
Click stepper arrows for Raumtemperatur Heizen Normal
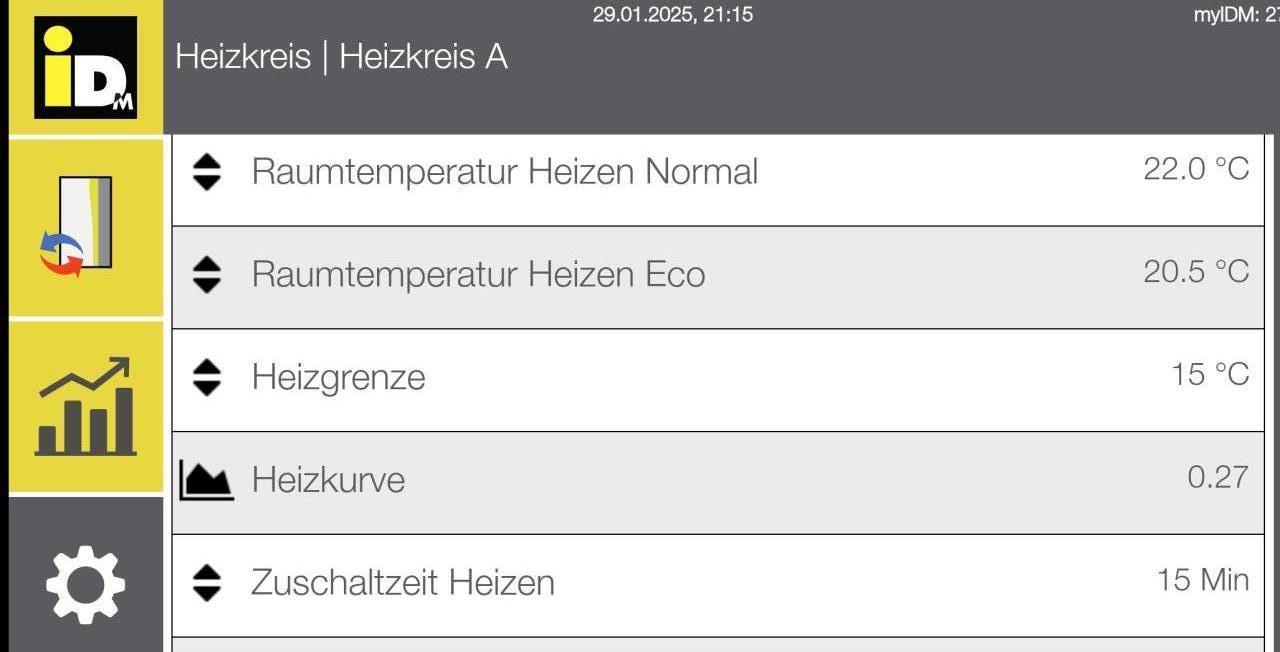(x=206, y=172)
